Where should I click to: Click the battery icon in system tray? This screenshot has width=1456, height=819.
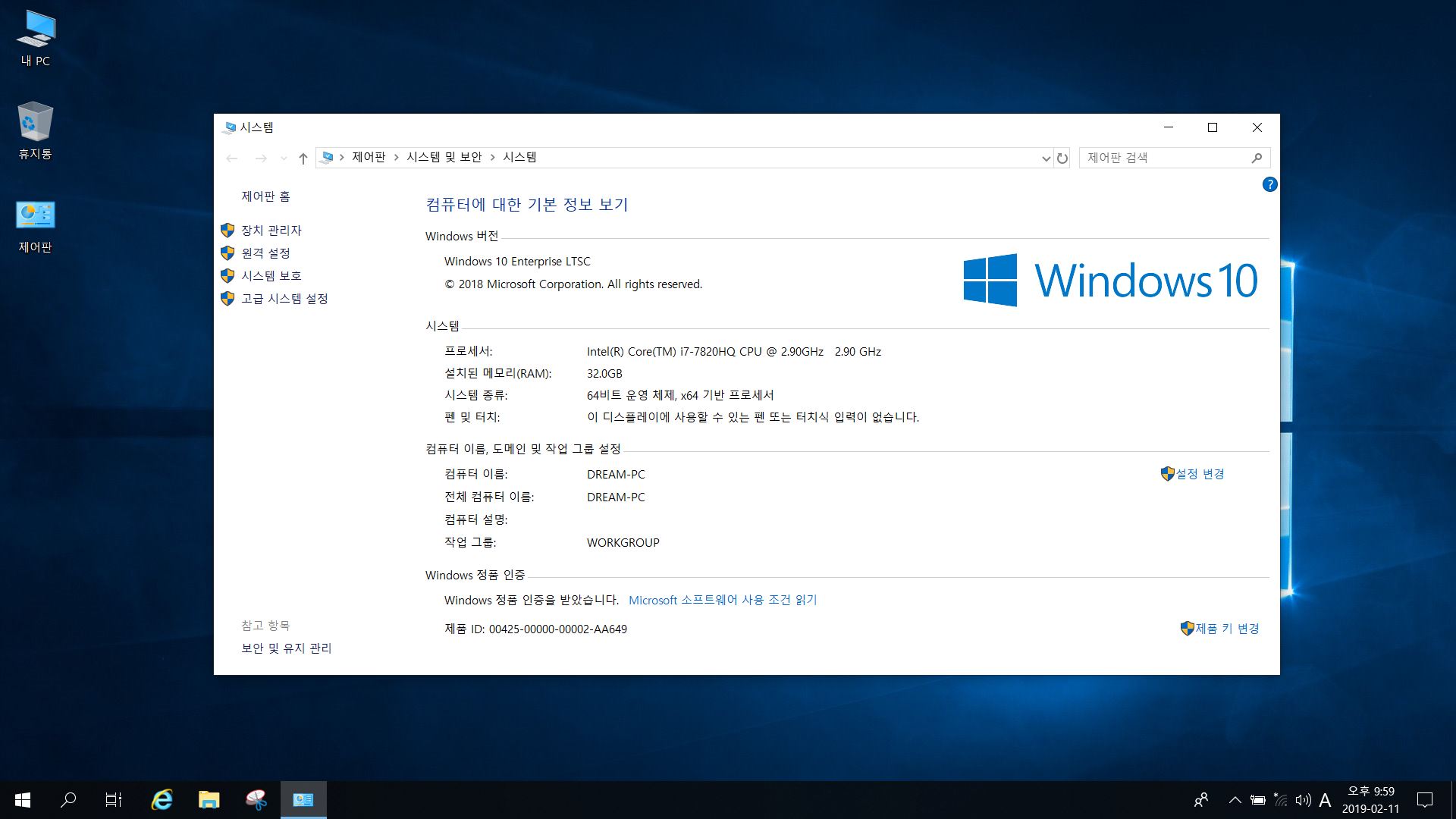[x=1257, y=800]
